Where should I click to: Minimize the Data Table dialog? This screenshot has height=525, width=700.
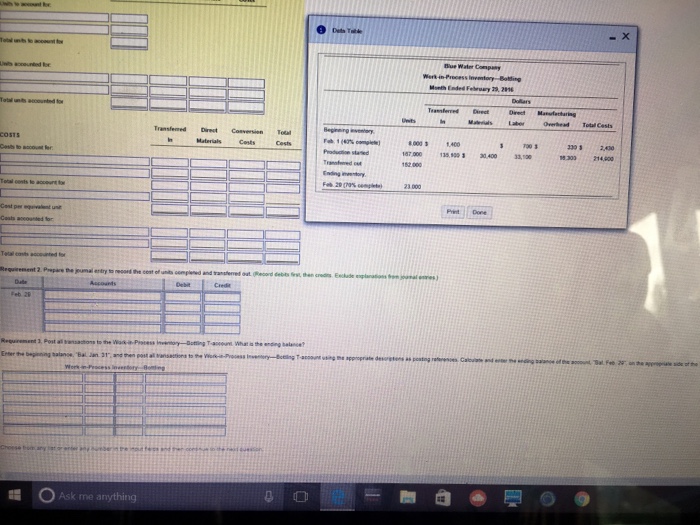(612, 38)
